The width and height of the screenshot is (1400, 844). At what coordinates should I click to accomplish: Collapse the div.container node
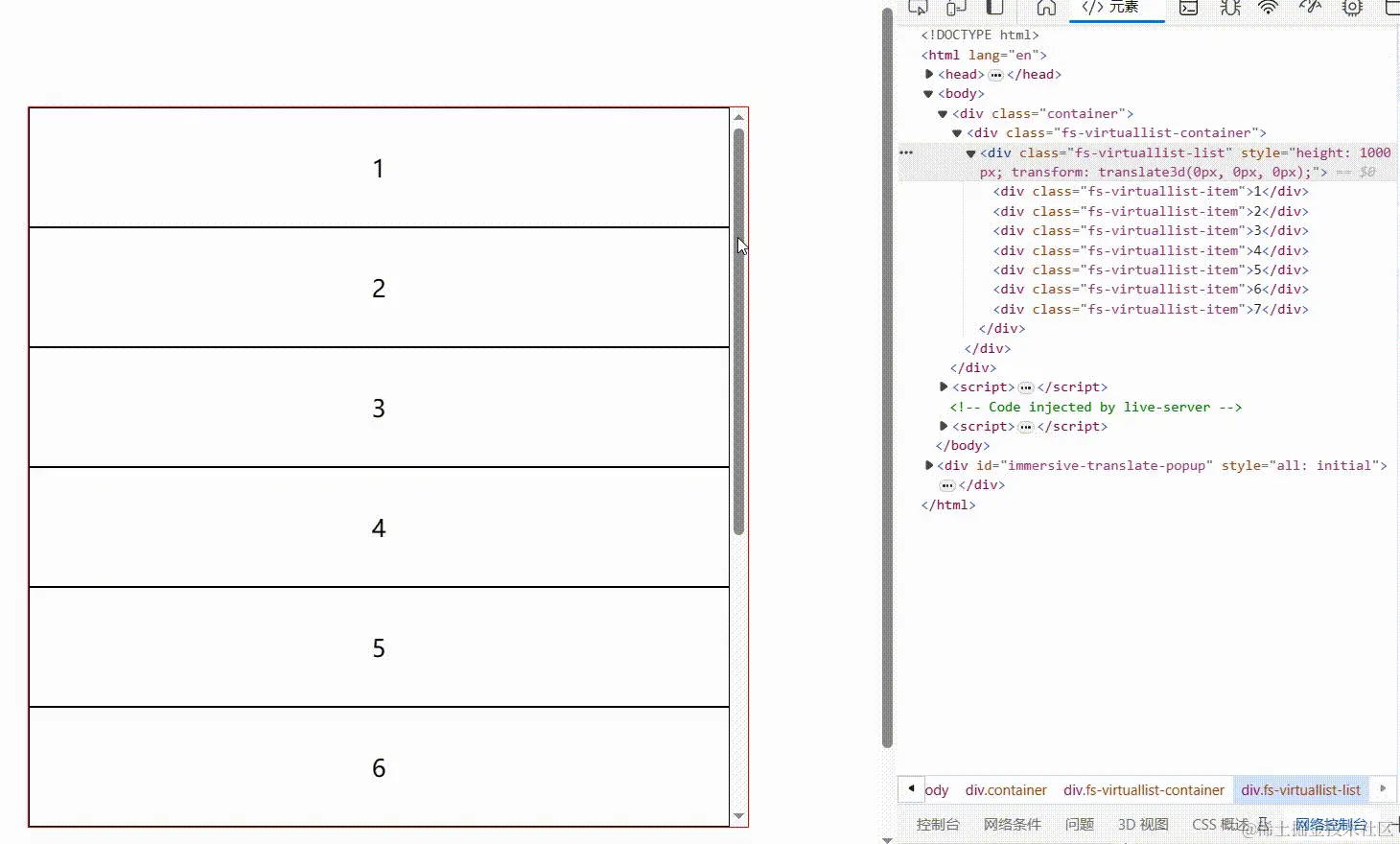tap(943, 113)
